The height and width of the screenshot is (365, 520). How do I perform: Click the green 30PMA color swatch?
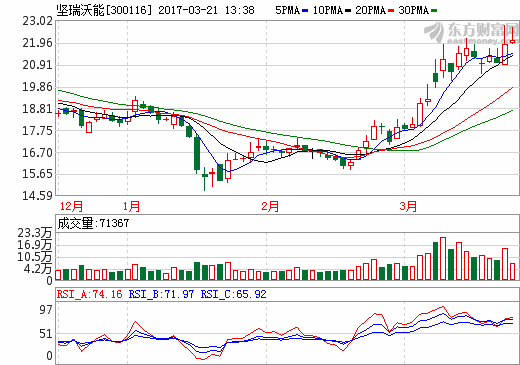434,11
